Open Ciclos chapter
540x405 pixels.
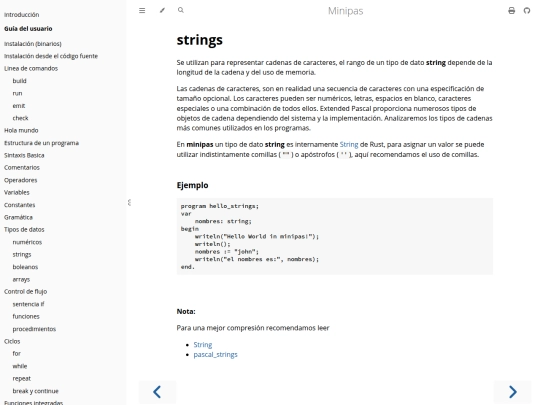(12, 341)
